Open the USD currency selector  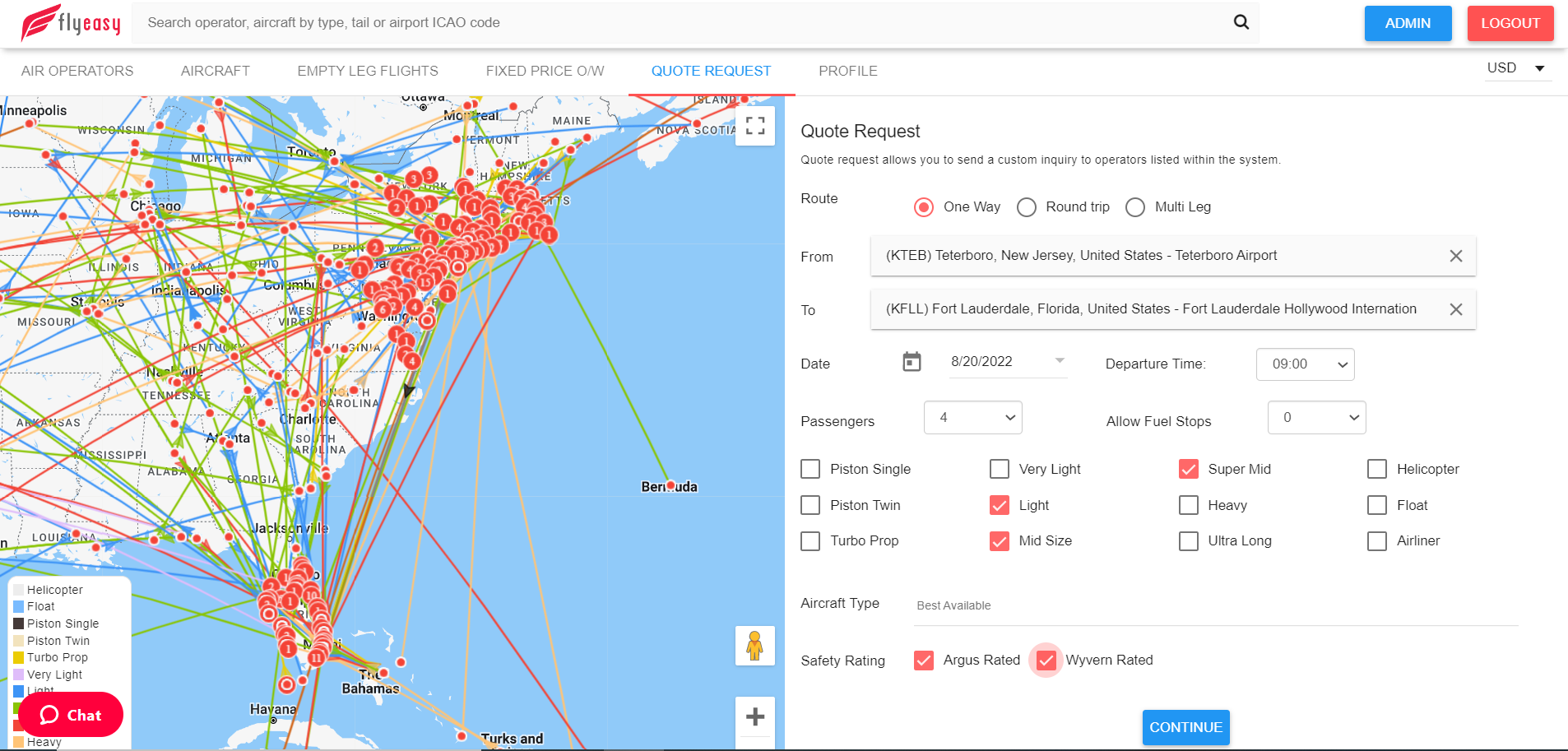pyautogui.click(x=1517, y=68)
